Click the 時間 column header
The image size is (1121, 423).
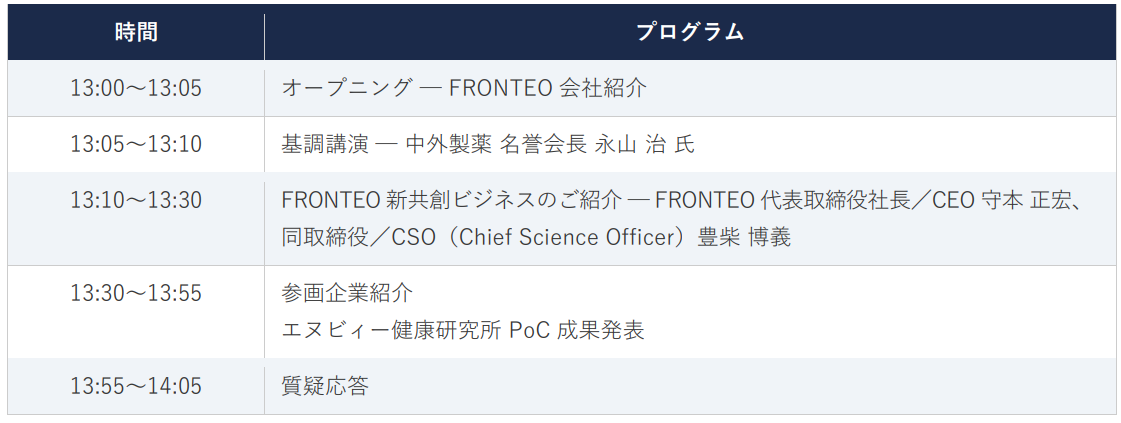136,32
